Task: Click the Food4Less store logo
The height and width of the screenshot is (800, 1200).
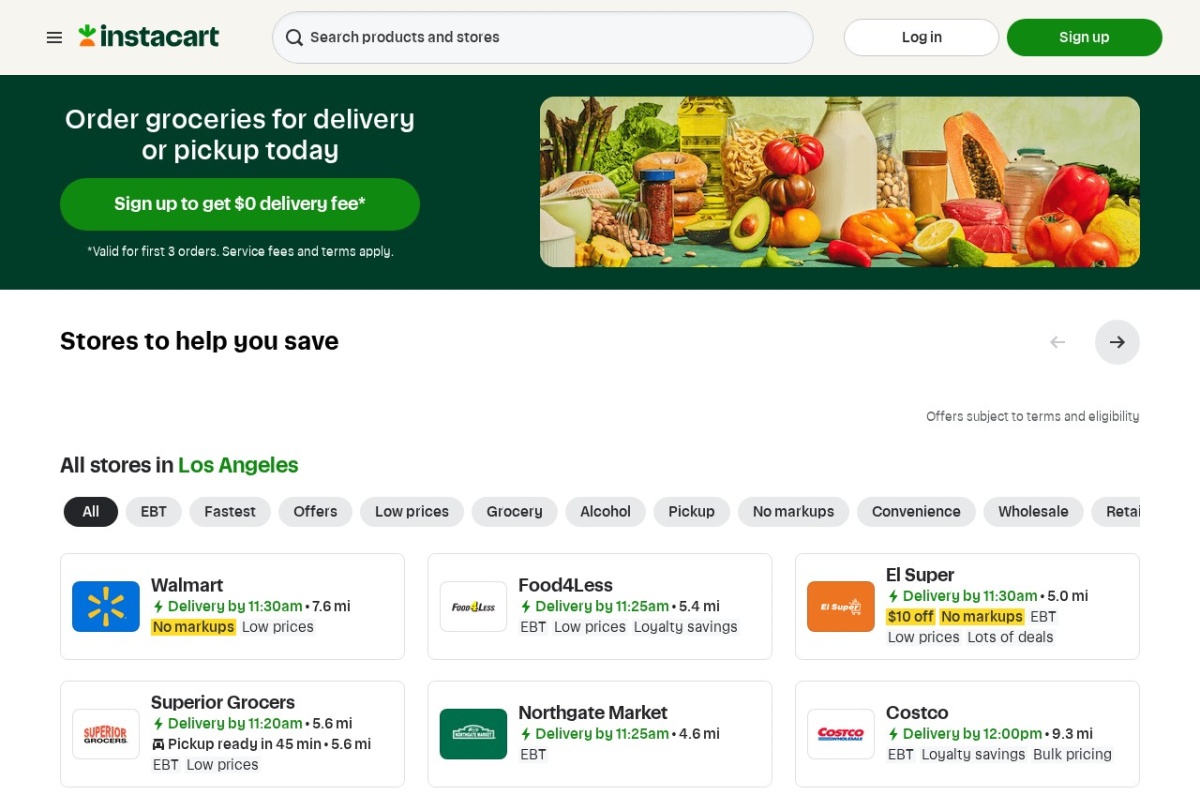Action: pyautogui.click(x=473, y=606)
